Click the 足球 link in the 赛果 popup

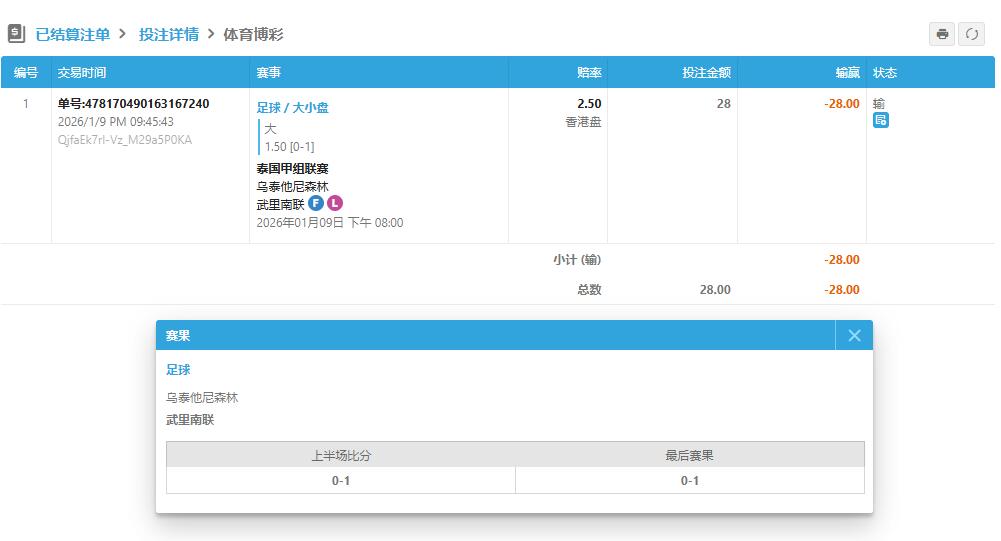coord(178,370)
